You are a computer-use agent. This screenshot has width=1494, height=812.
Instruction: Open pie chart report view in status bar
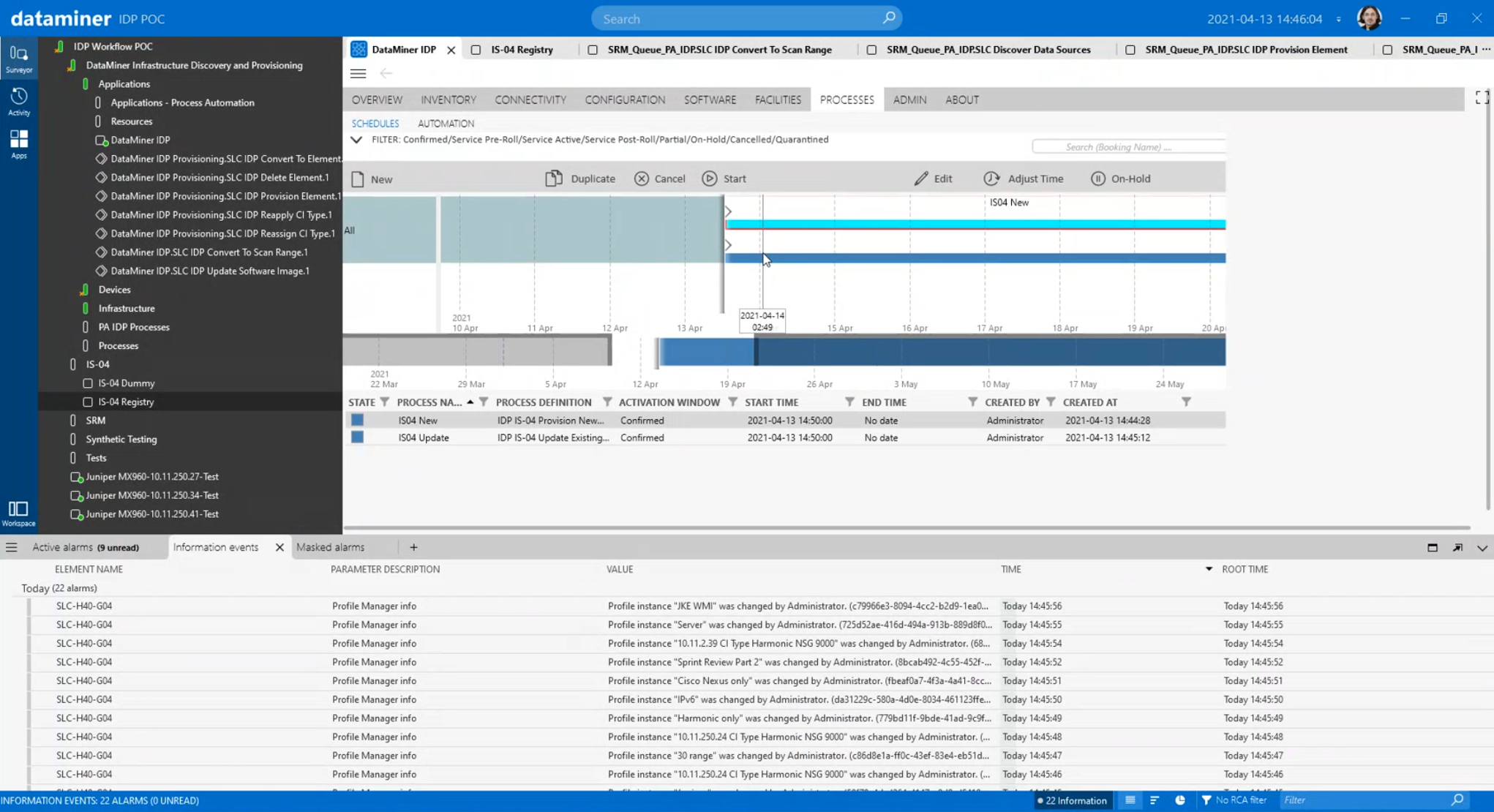1180,800
